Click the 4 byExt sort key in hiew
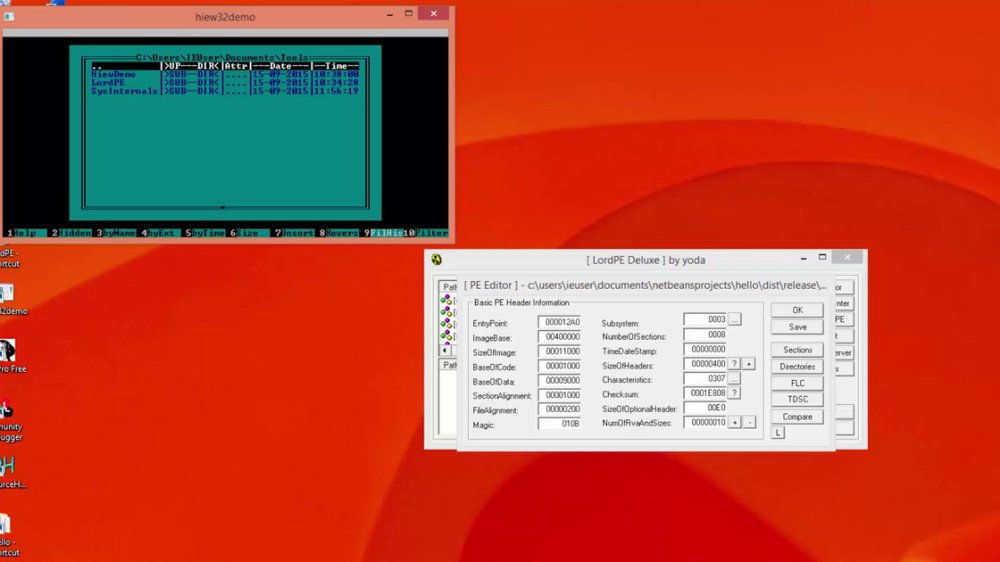Viewport: 1000px width, 562px height. (x=159, y=233)
